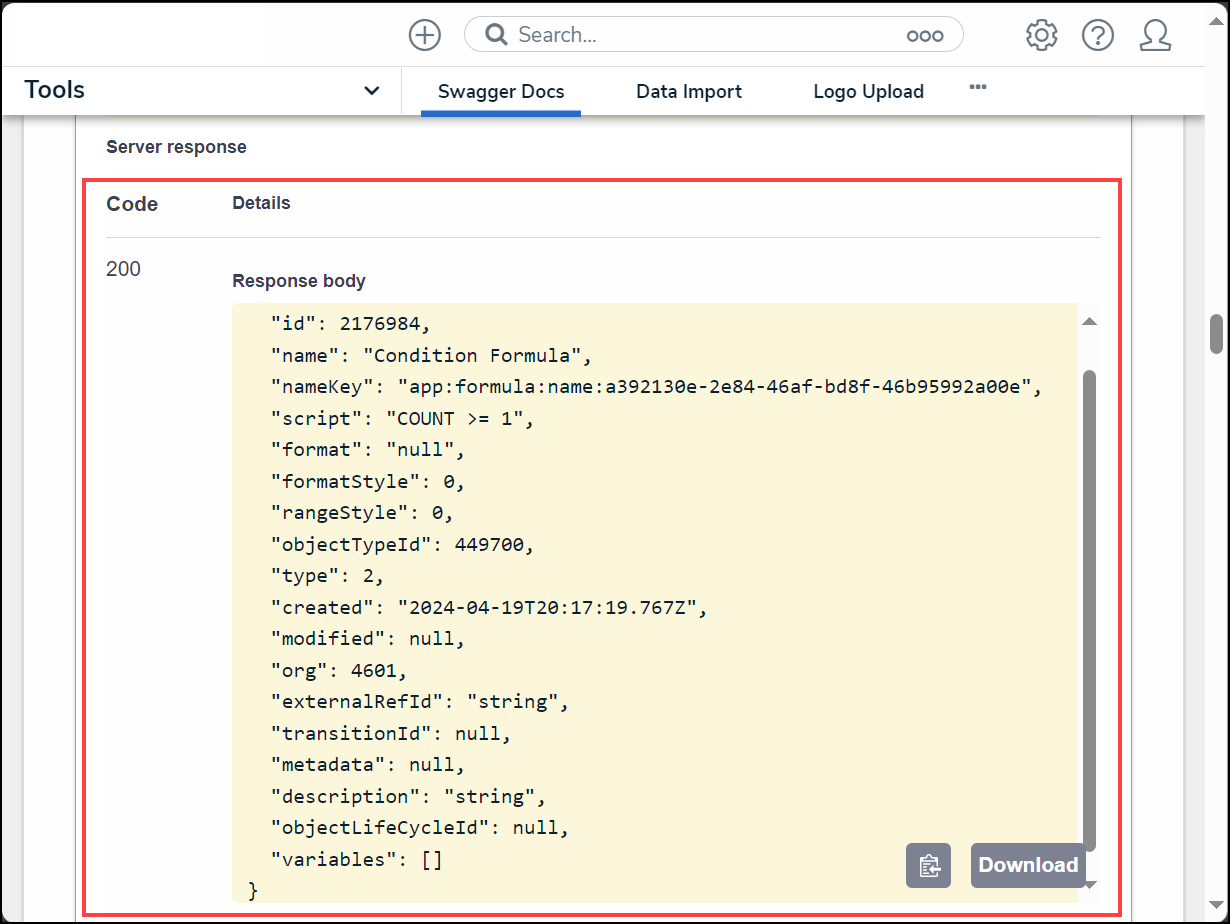
Task: Click response body scroll down arrow
Action: point(1090,885)
